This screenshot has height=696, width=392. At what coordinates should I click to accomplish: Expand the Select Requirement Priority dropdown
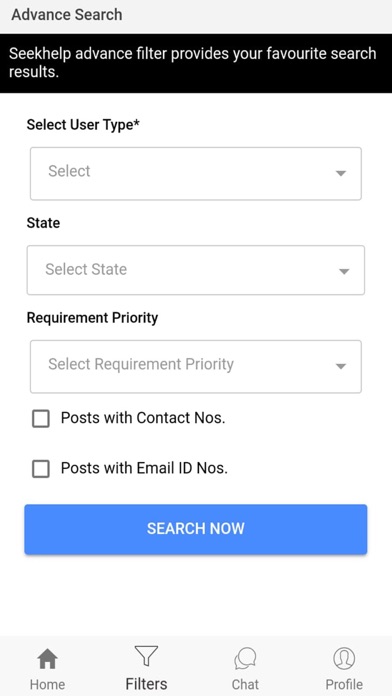[196, 367]
